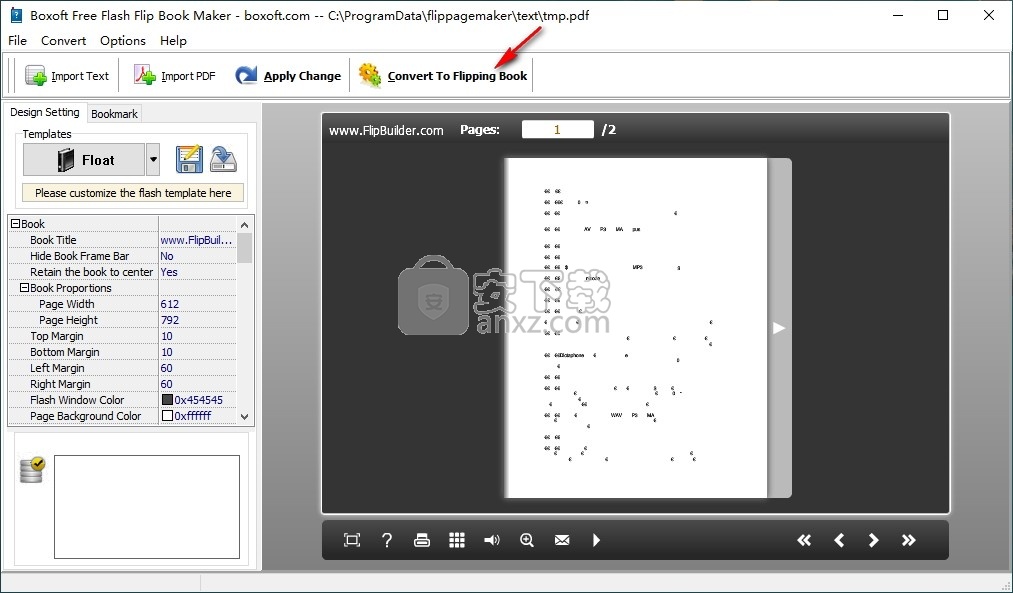Screen dimensions: 1013x593
Task: Maximize the application window
Action: click(943, 15)
